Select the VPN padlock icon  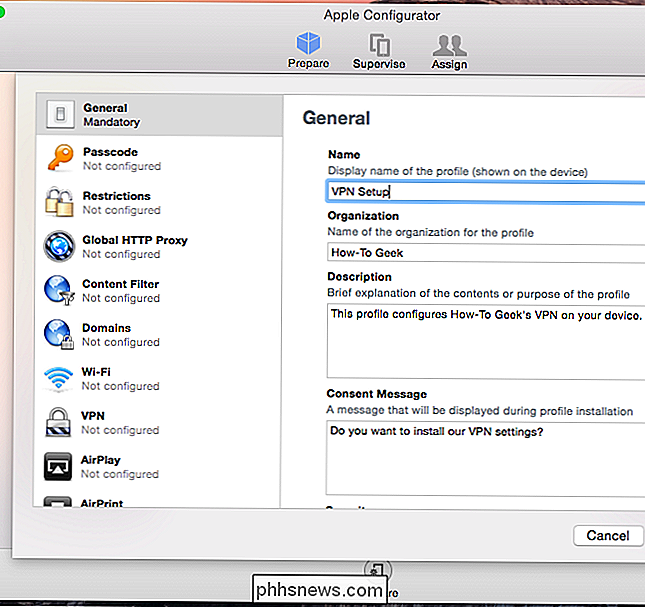tap(58, 422)
